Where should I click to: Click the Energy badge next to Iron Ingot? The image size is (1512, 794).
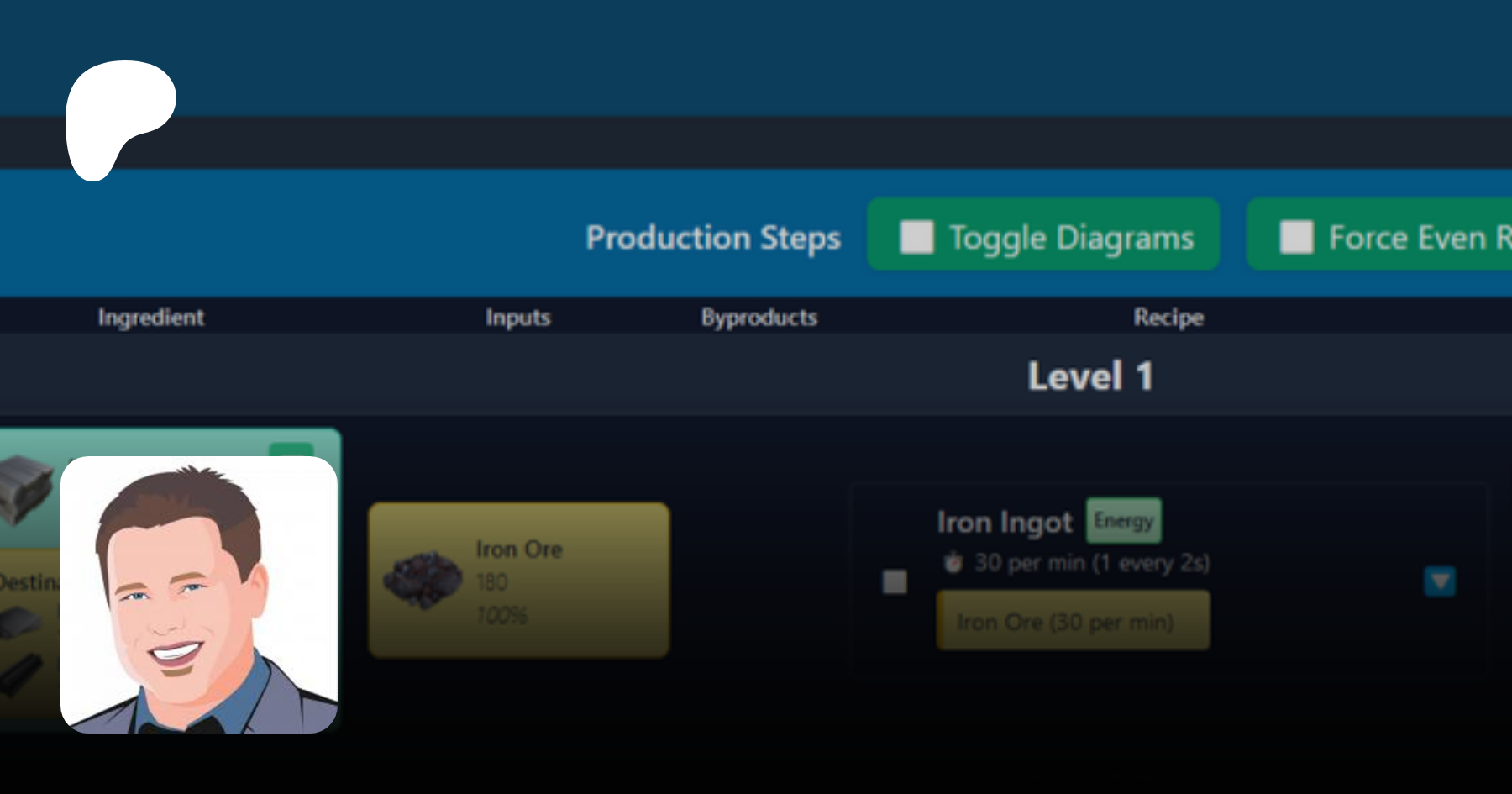(x=1123, y=521)
